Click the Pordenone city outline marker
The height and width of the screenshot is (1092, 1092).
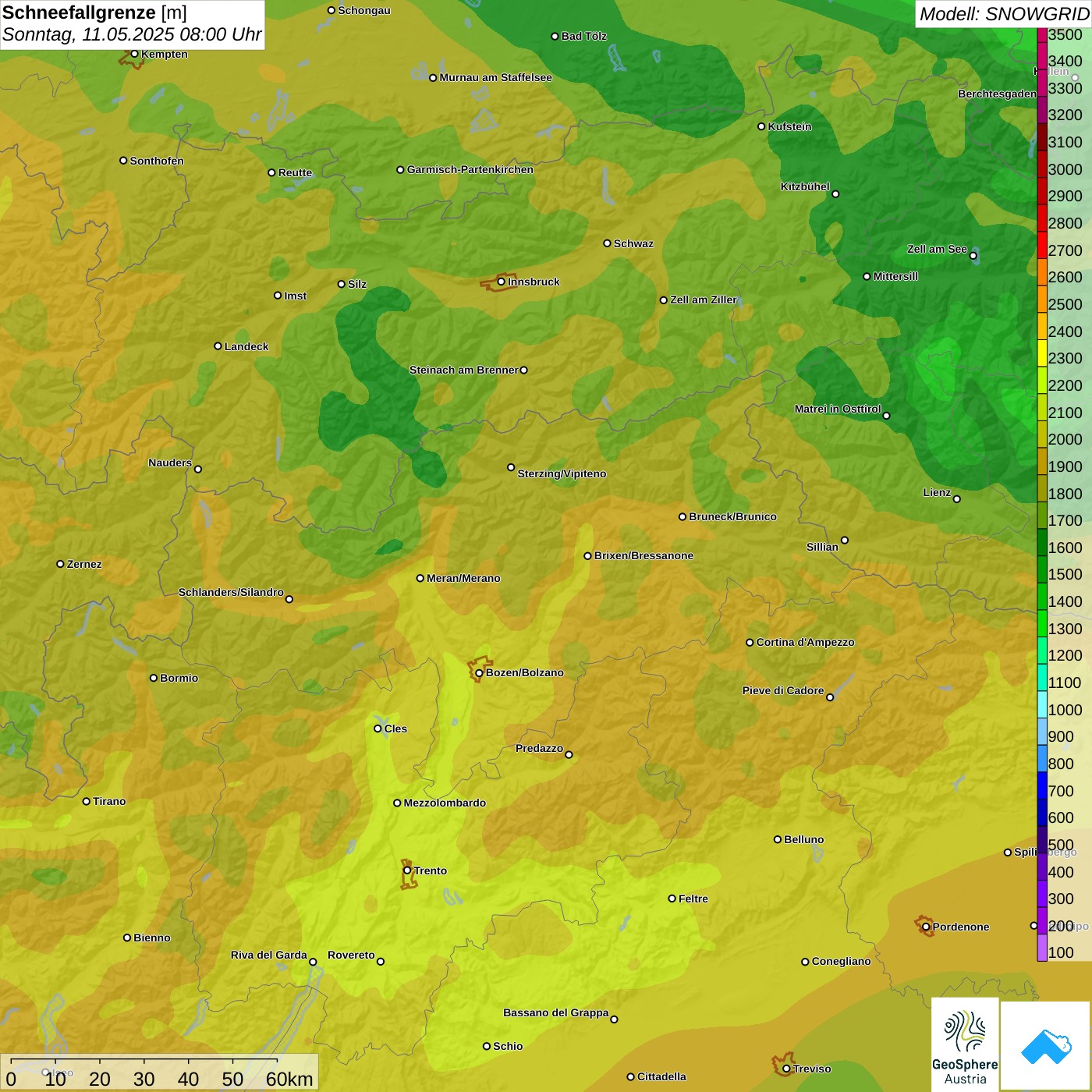coord(925,926)
